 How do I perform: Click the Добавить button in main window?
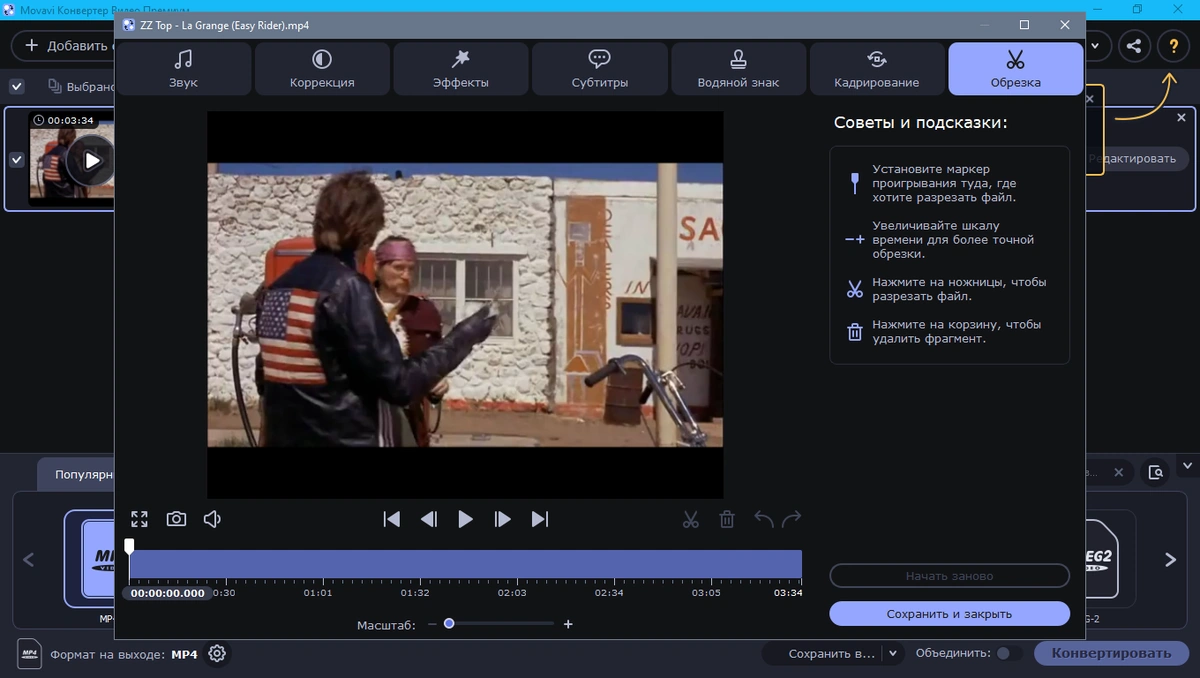pyautogui.click(x=64, y=45)
